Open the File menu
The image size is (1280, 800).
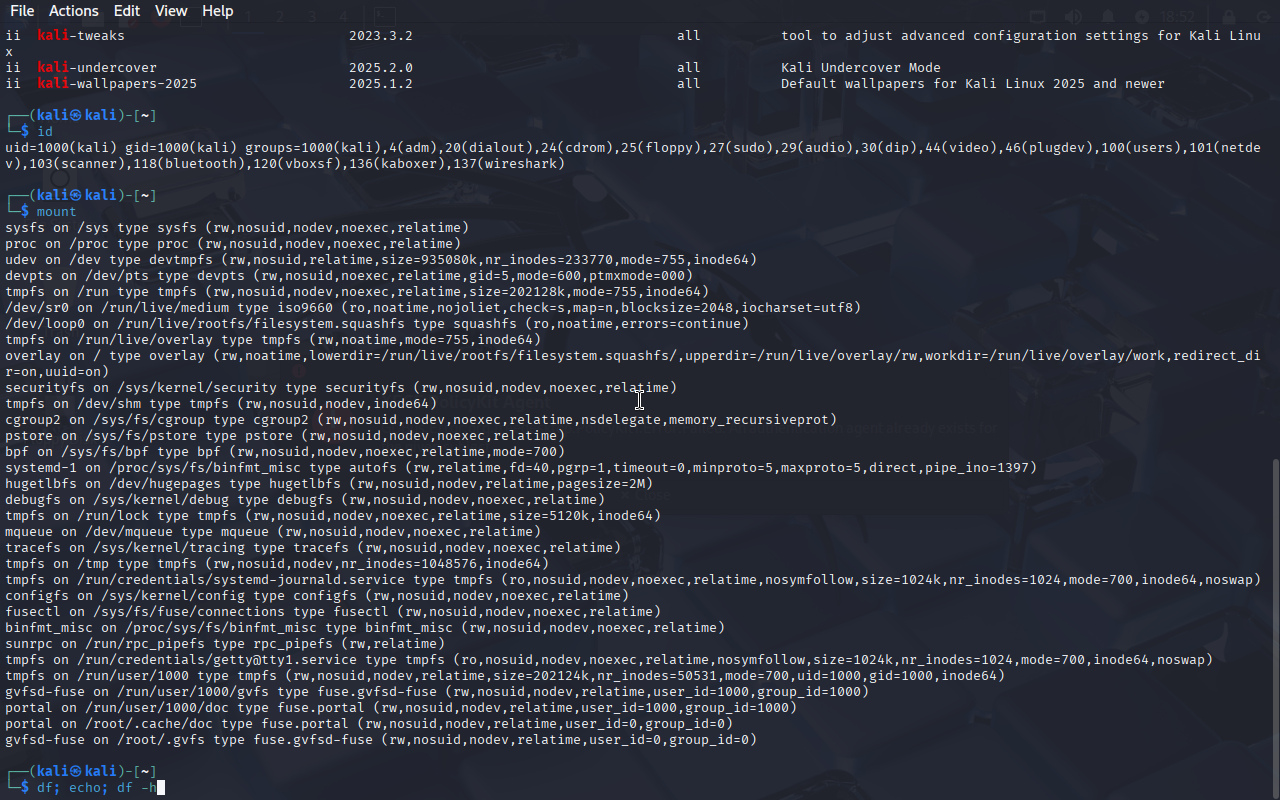[x=21, y=11]
